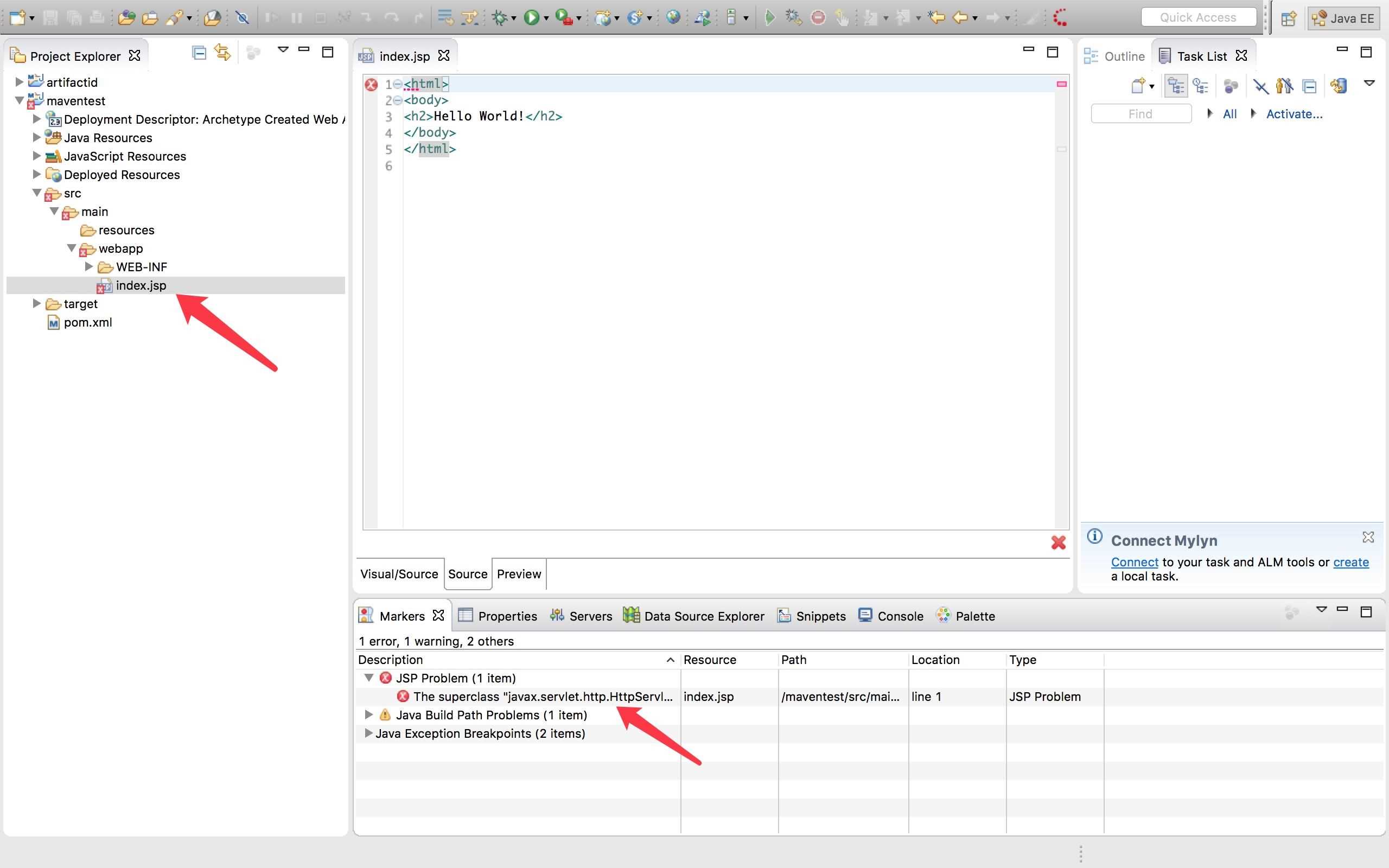Click the last edit location arrow
Viewport: 1389px width, 868px height.
coord(936,18)
